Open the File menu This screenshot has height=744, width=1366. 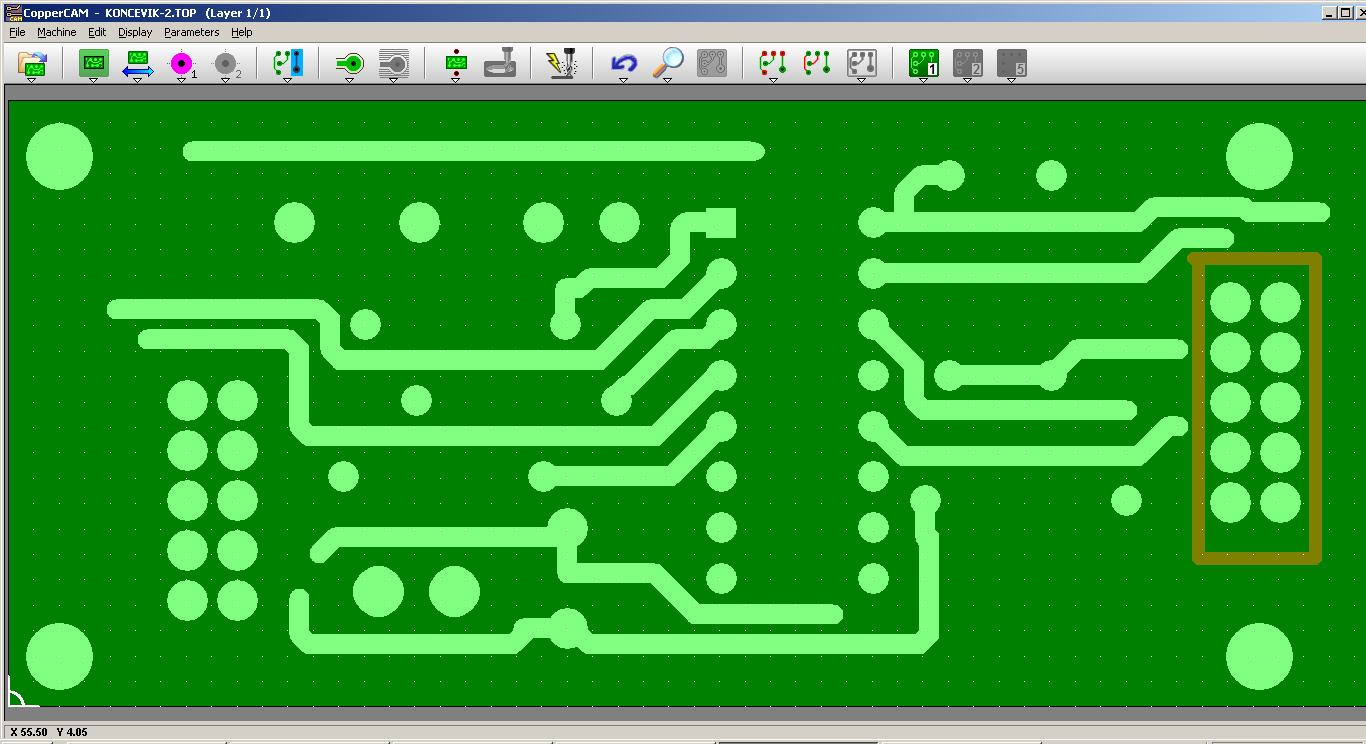(x=17, y=32)
